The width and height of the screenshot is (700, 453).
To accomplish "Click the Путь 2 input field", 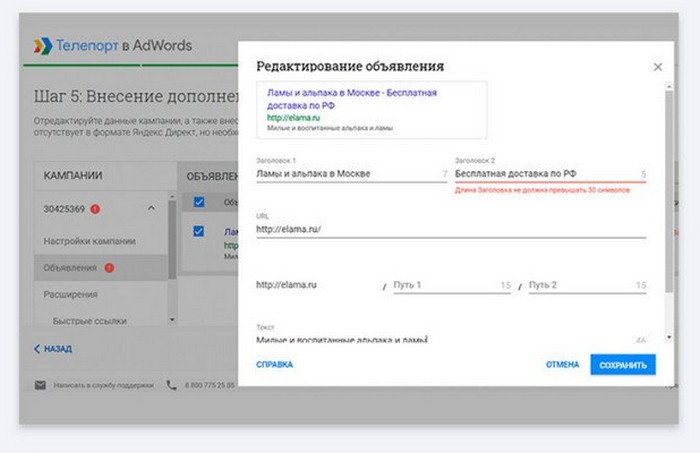I will coord(588,285).
